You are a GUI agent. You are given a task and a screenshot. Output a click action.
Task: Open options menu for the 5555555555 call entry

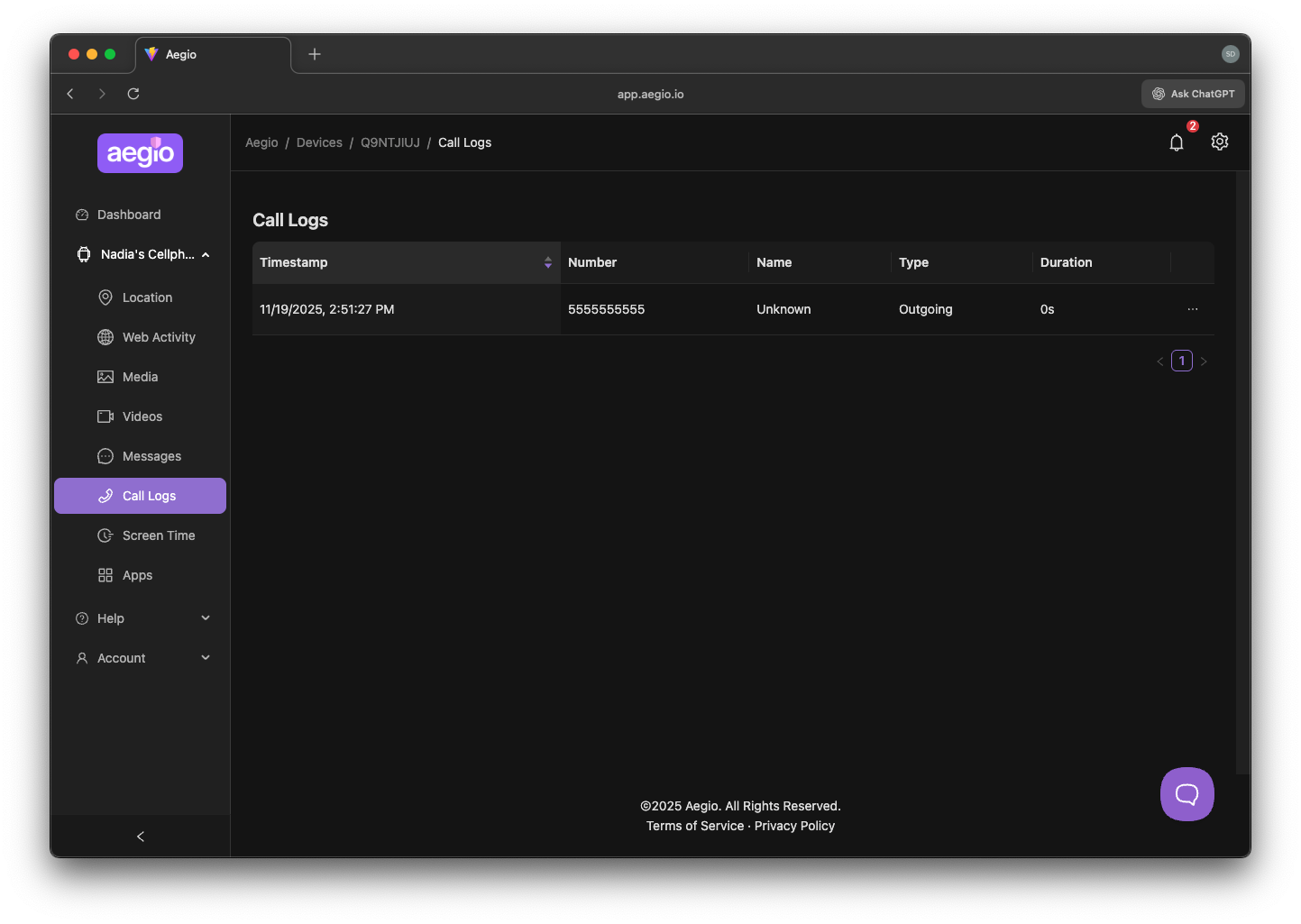1192,309
